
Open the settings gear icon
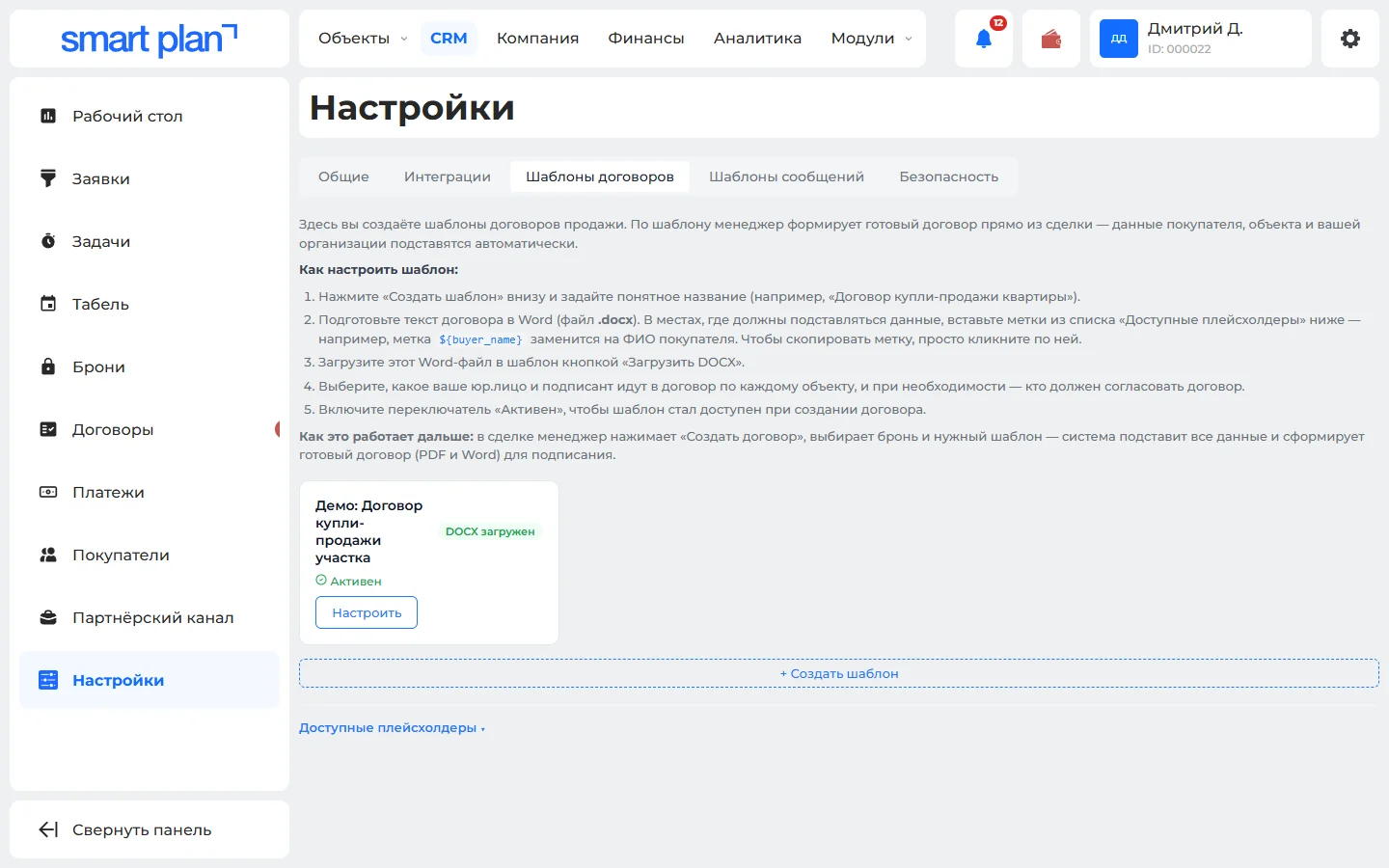1350,39
